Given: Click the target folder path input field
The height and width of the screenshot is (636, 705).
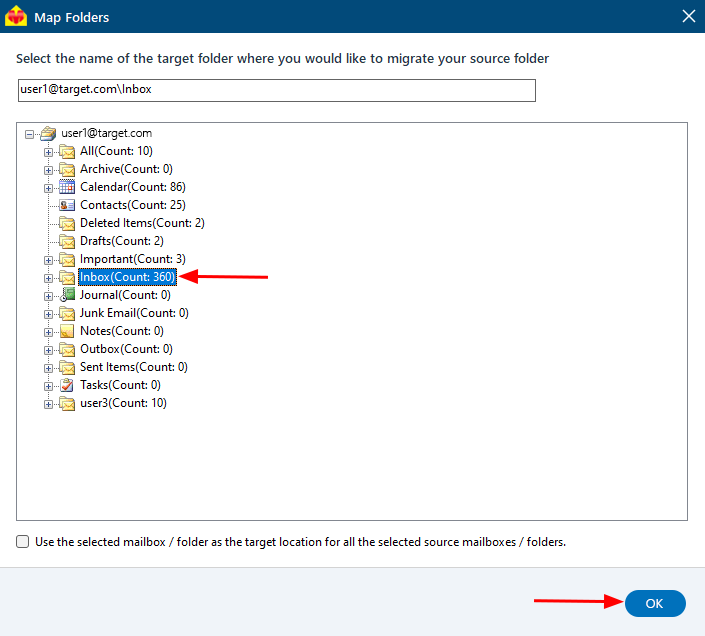Looking at the screenshot, I should click(277, 90).
